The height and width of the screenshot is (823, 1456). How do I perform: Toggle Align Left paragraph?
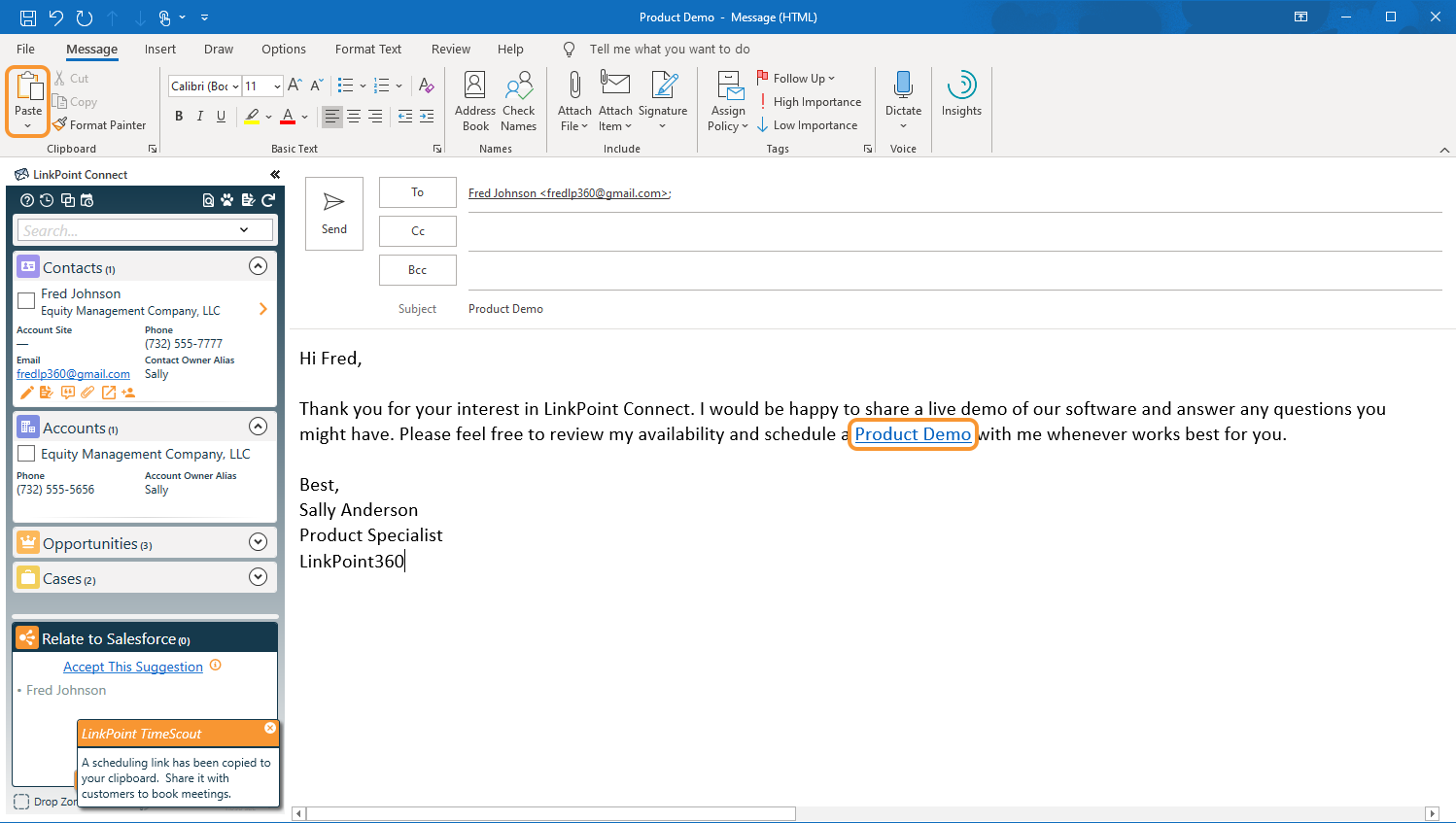[x=332, y=116]
